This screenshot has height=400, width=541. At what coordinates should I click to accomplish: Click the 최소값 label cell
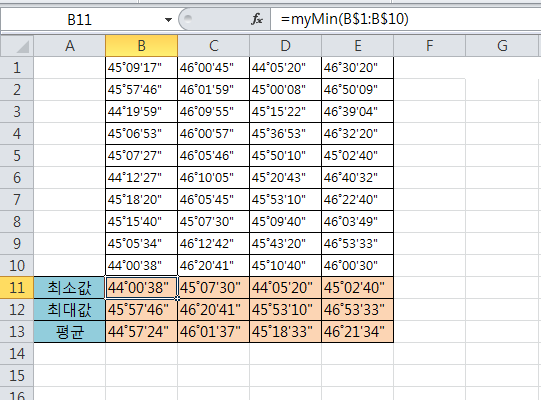pyautogui.click(x=70, y=287)
